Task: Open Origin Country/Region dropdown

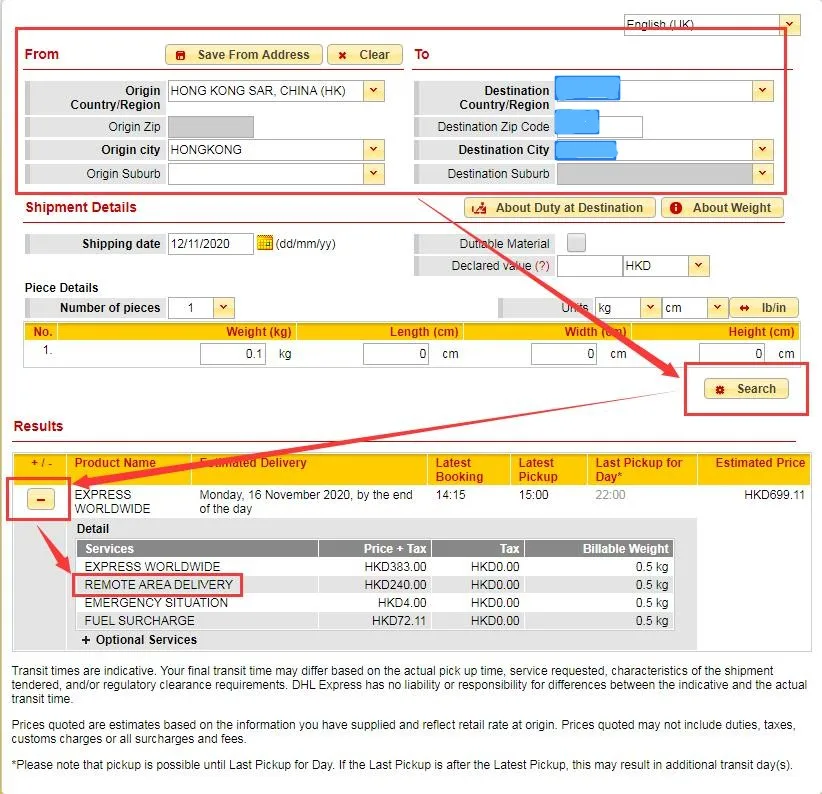Action: click(373, 91)
